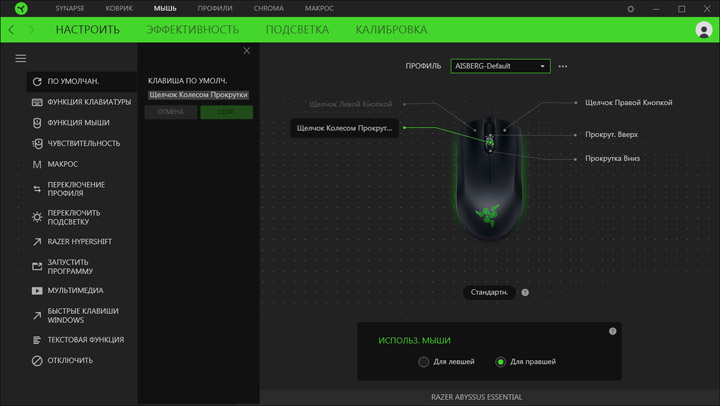Select Щелчок Колесом Прокрут... button assignment
Viewport: 720px width, 406px height.
pyautogui.click(x=344, y=128)
